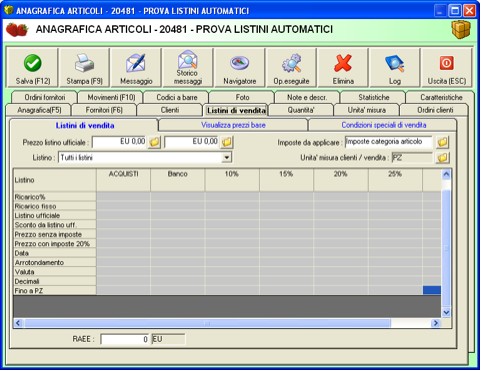Viewport: 482px width, 371px height.
Task: Click second EU 0,00 price input field
Action: [192, 142]
